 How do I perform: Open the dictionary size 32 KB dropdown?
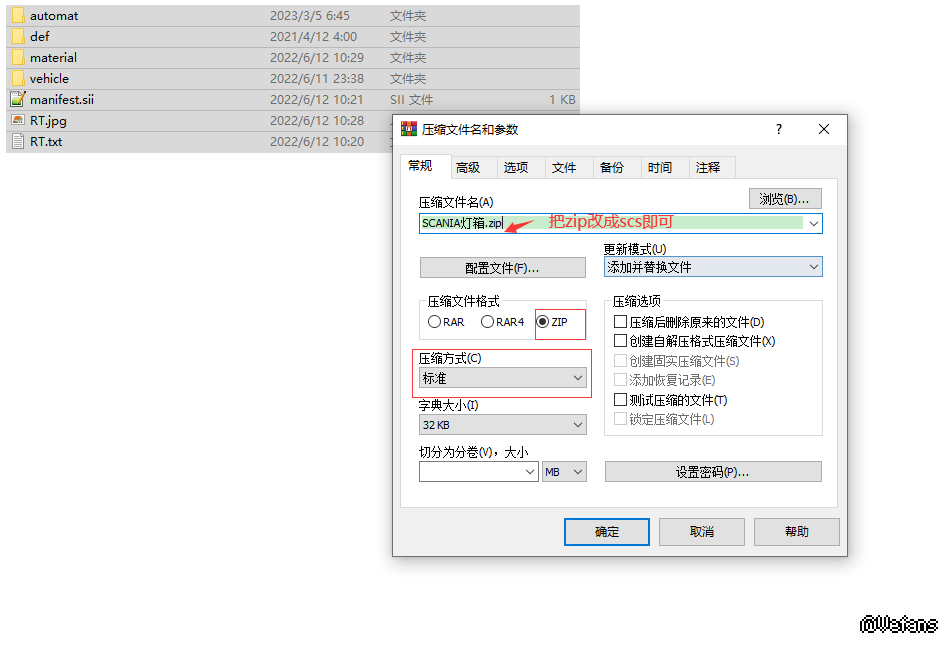coord(502,425)
